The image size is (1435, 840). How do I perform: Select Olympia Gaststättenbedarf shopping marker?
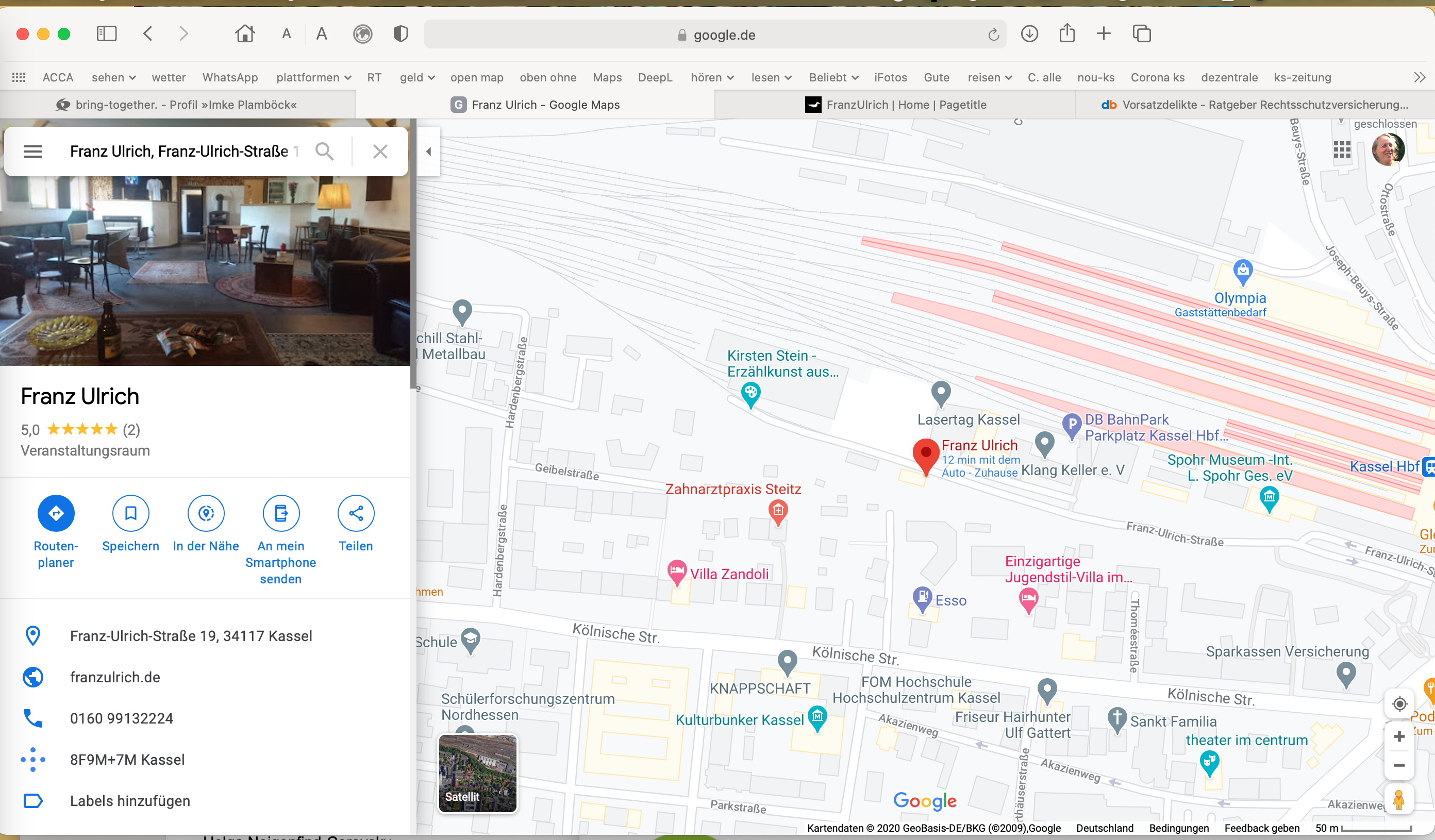tap(1243, 272)
